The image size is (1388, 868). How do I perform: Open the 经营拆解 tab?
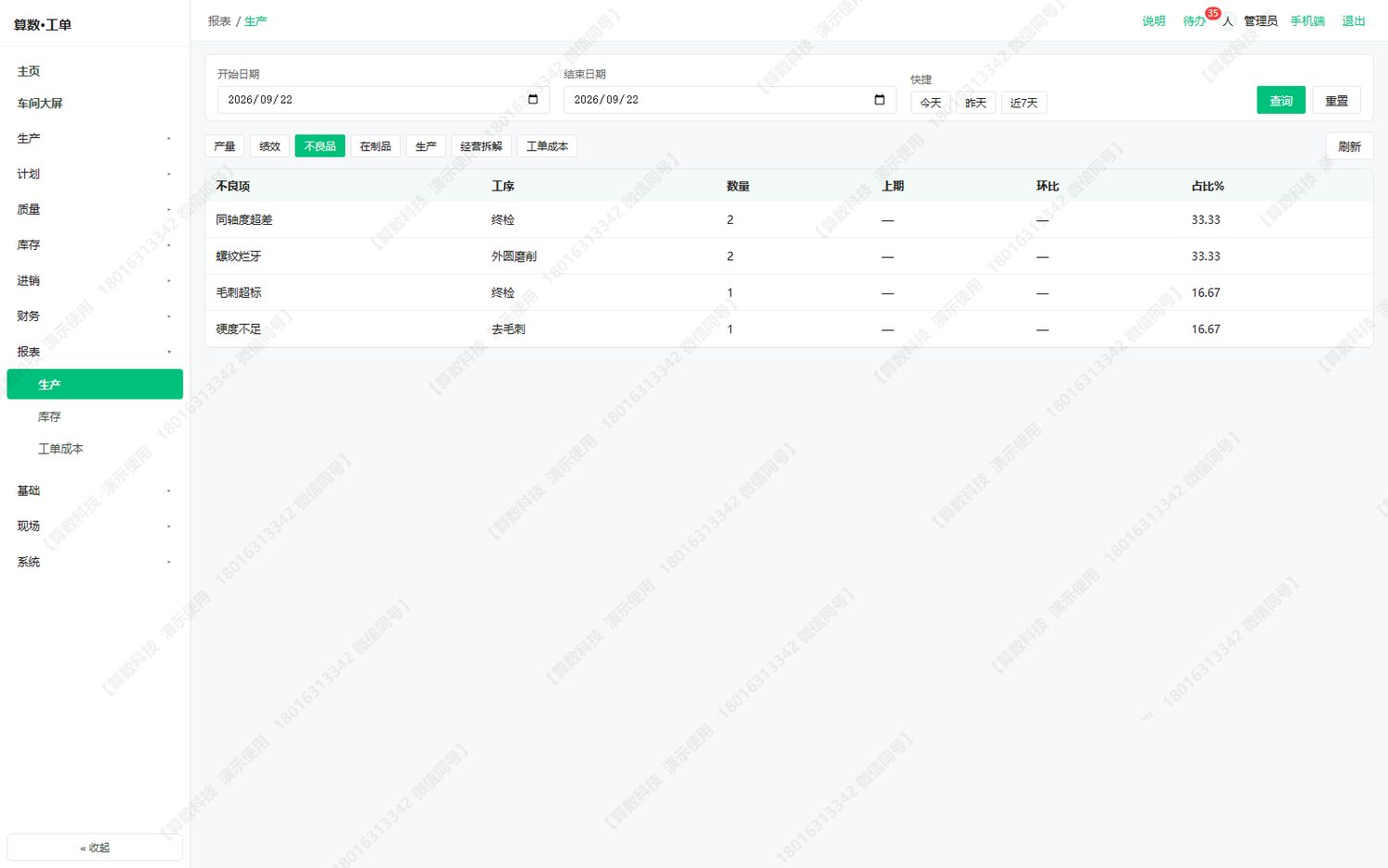coord(481,146)
